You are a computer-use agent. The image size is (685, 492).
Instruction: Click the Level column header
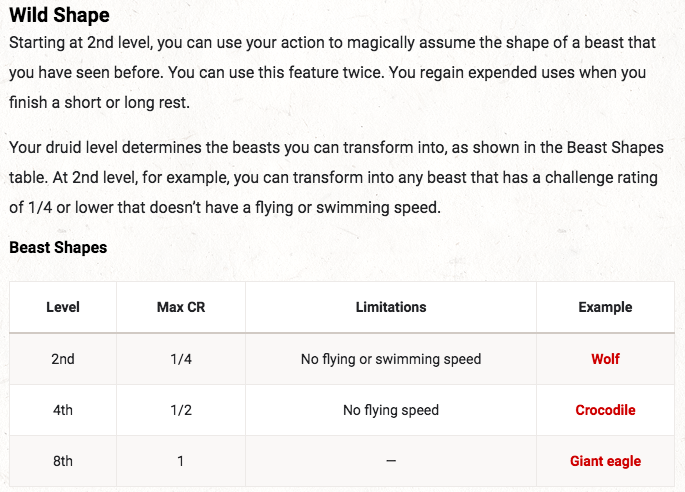63,307
